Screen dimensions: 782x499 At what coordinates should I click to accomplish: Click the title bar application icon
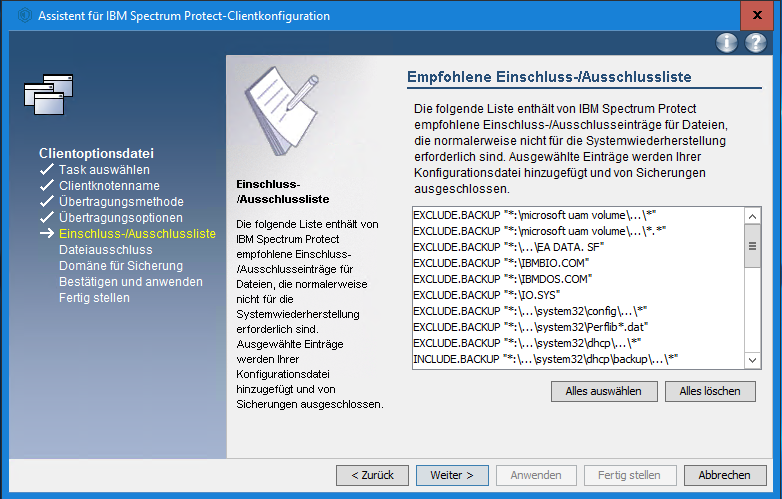pyautogui.click(x=18, y=16)
